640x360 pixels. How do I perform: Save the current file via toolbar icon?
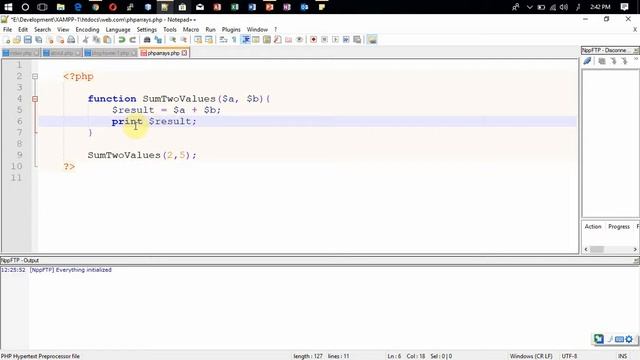(28, 40)
